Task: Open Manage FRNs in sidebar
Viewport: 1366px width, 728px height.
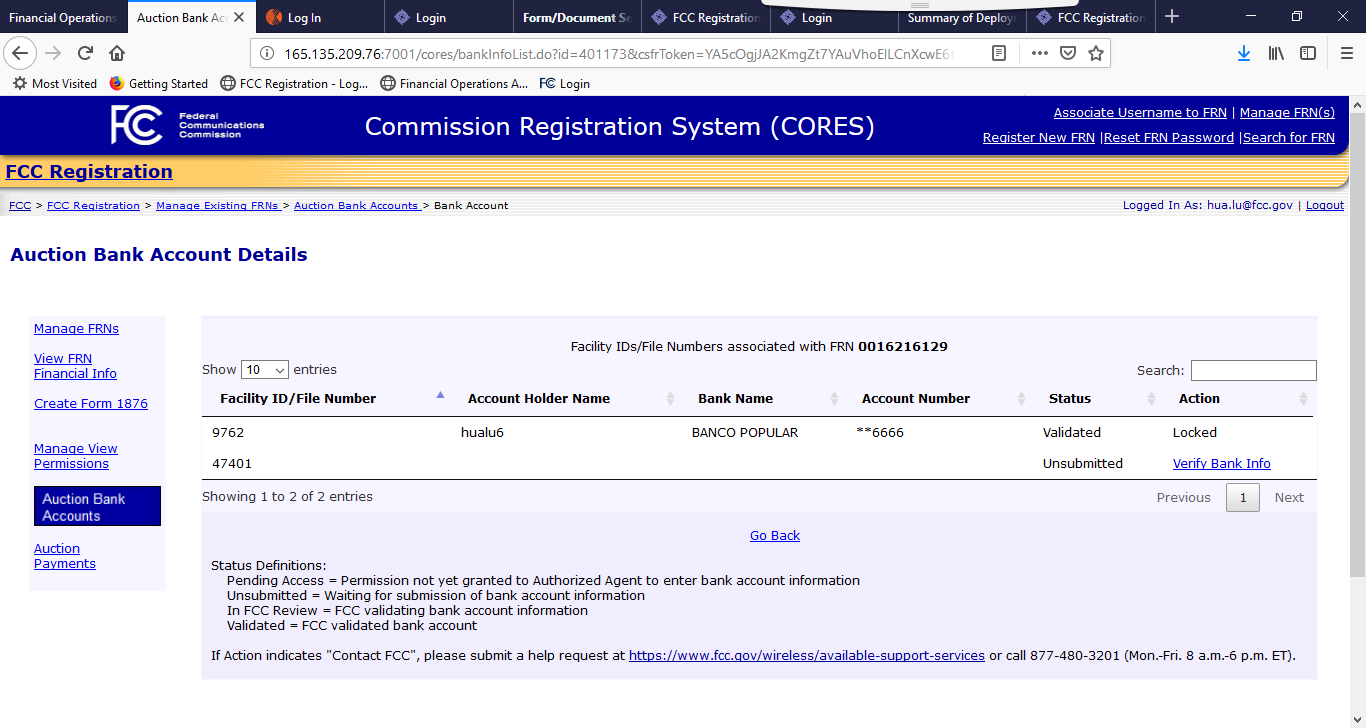Action: coord(76,329)
